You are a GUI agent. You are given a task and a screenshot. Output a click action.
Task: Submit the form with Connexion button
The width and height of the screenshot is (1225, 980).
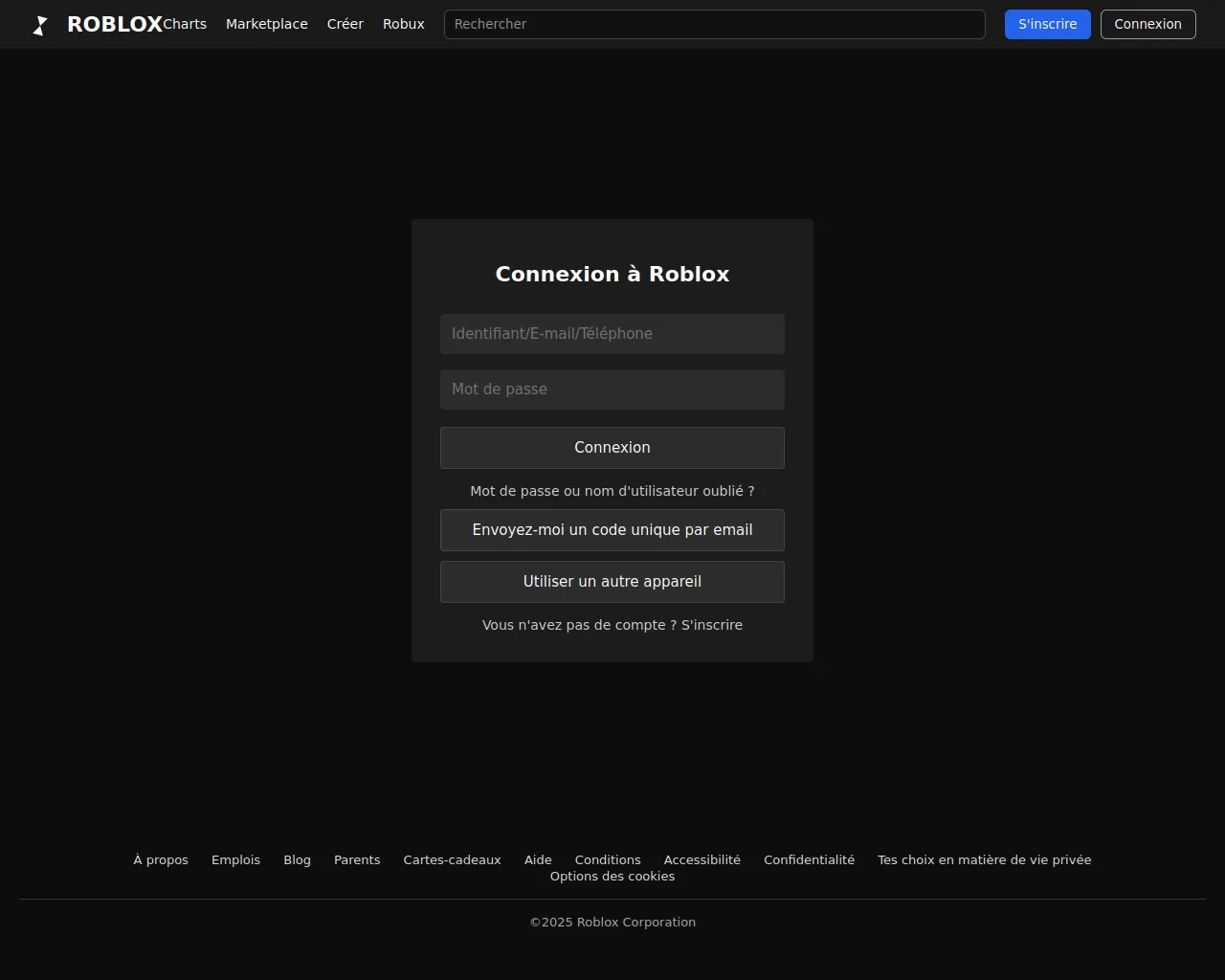coord(612,448)
